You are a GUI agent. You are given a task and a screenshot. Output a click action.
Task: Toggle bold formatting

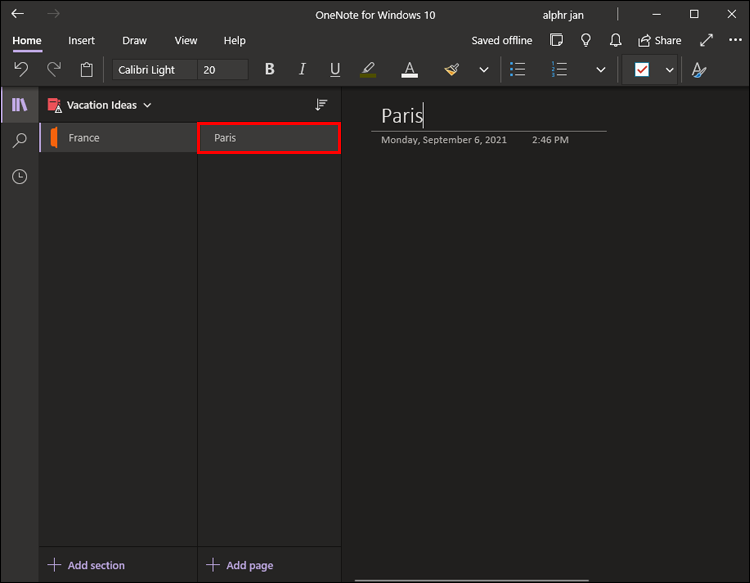pyautogui.click(x=269, y=70)
